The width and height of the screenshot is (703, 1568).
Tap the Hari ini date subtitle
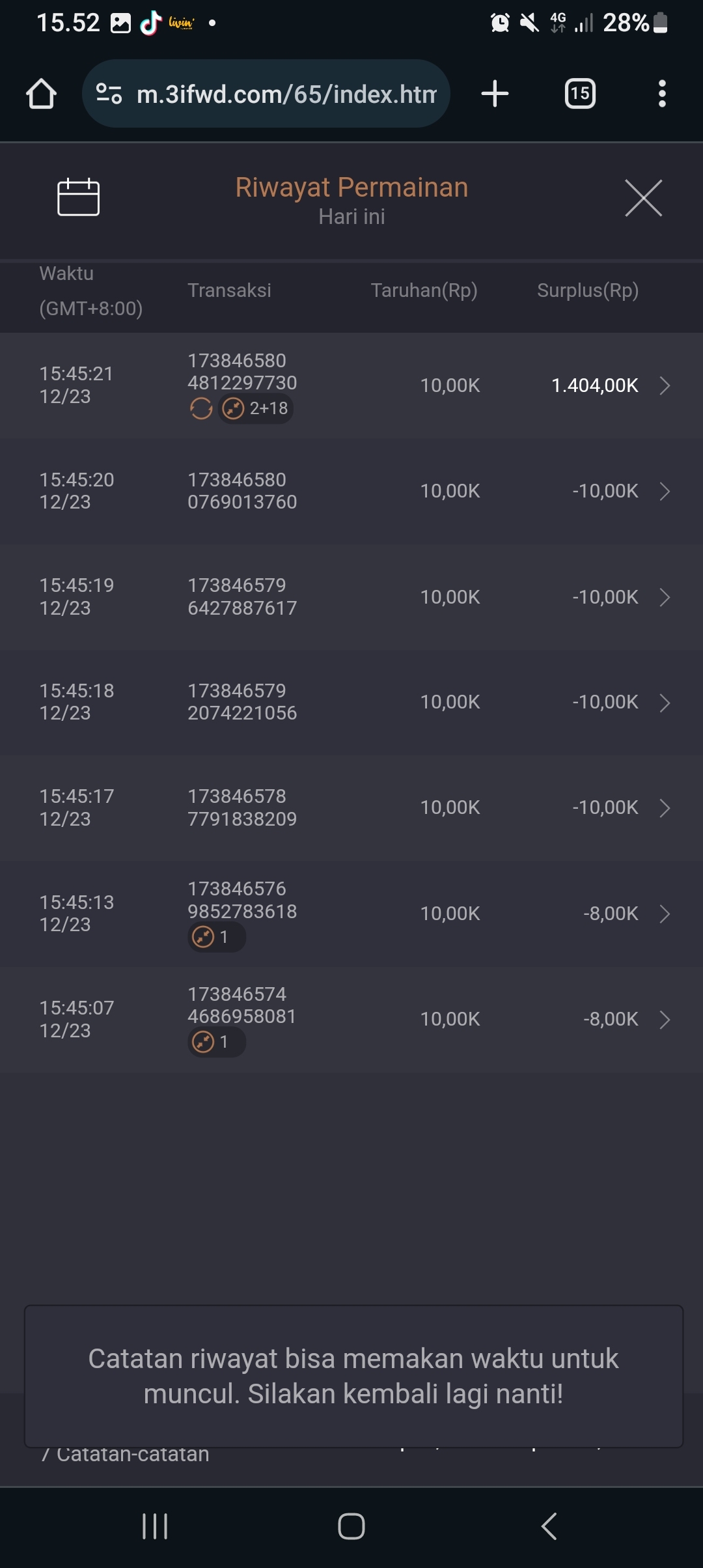pos(351,217)
